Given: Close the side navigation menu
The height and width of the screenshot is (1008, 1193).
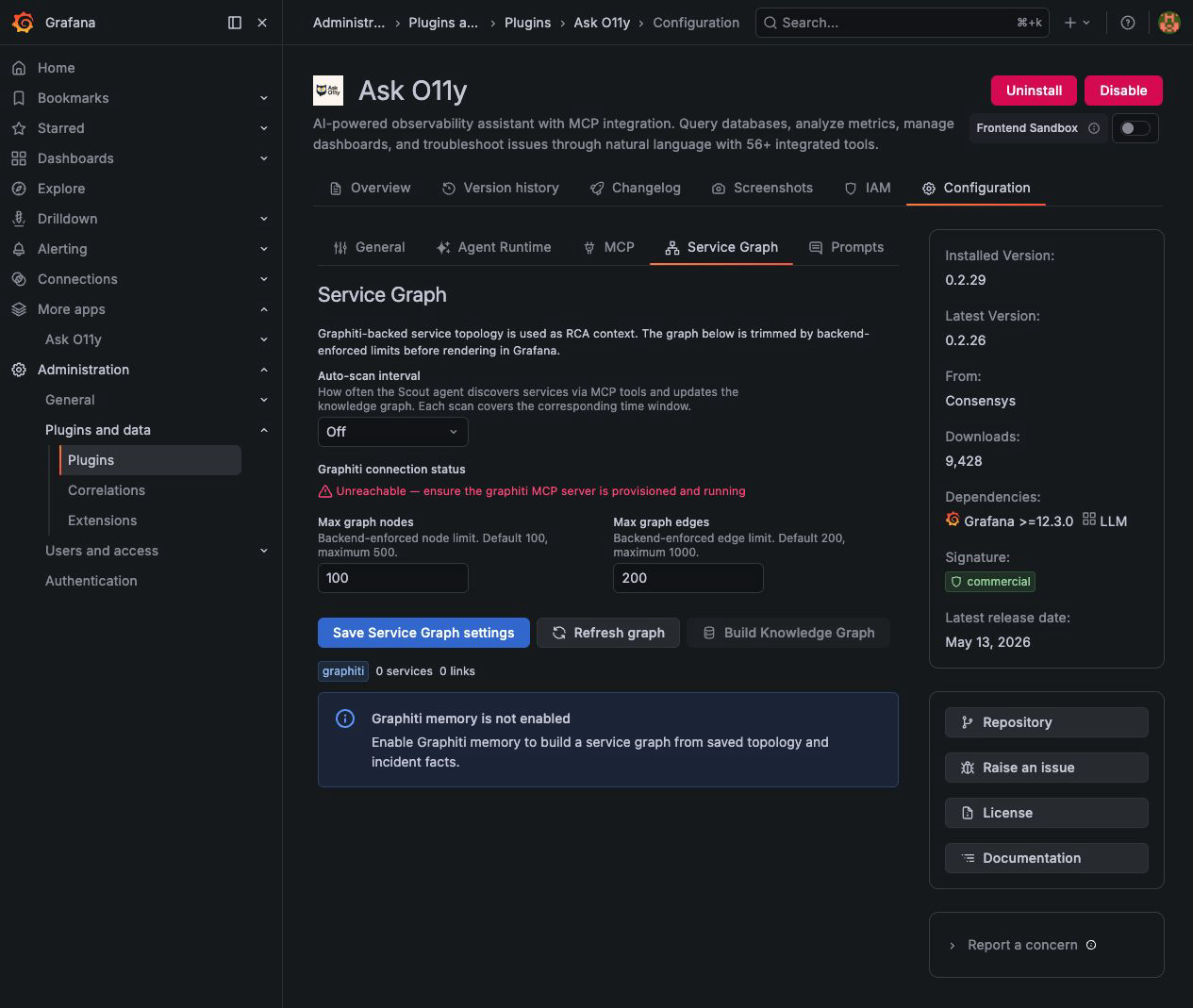Looking at the screenshot, I should pyautogui.click(x=262, y=23).
